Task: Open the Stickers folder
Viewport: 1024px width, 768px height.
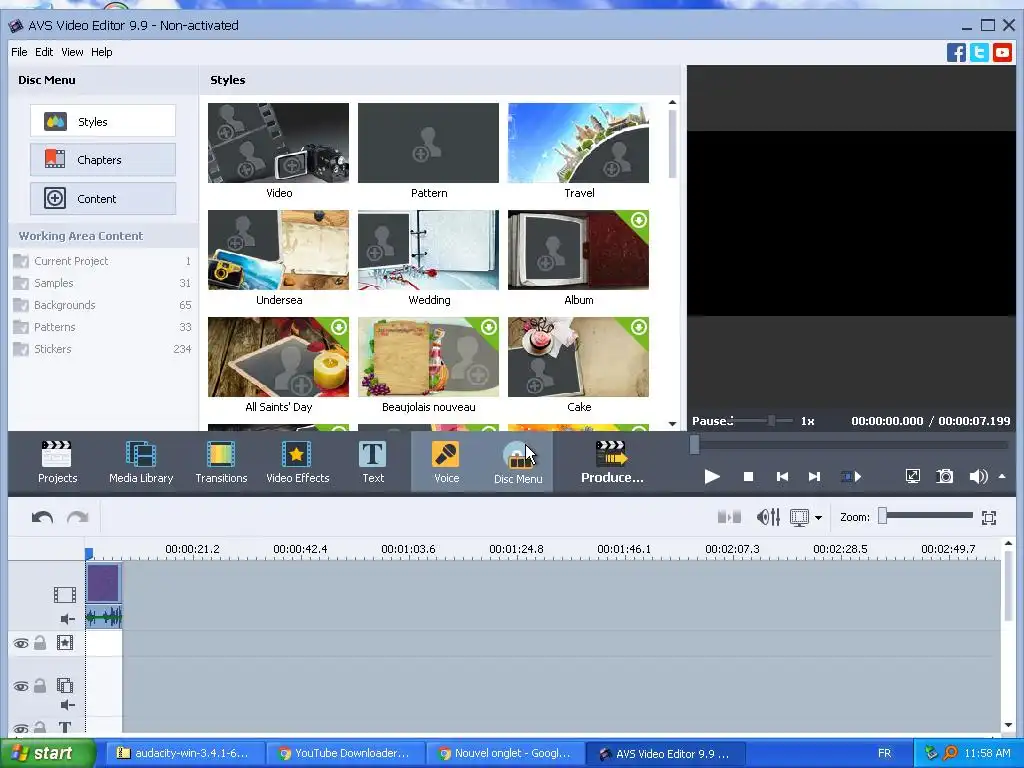Action: pyautogui.click(x=102, y=349)
